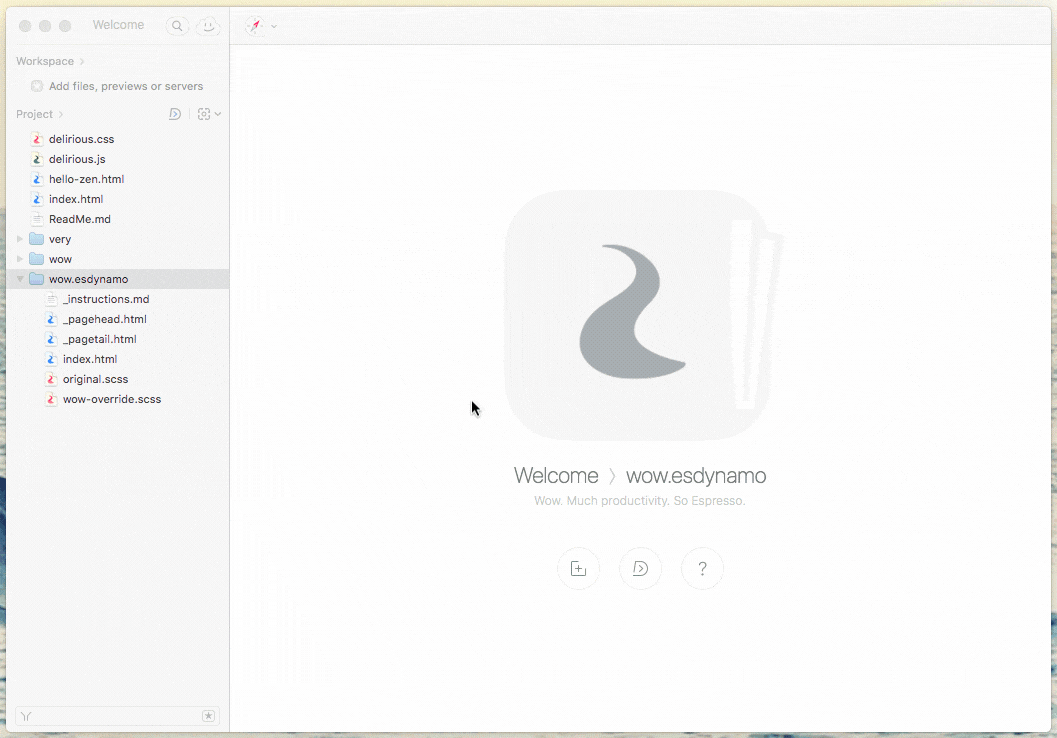Click the hello-zen.html file icon
Screen dimensions: 1057x738
tap(37, 179)
